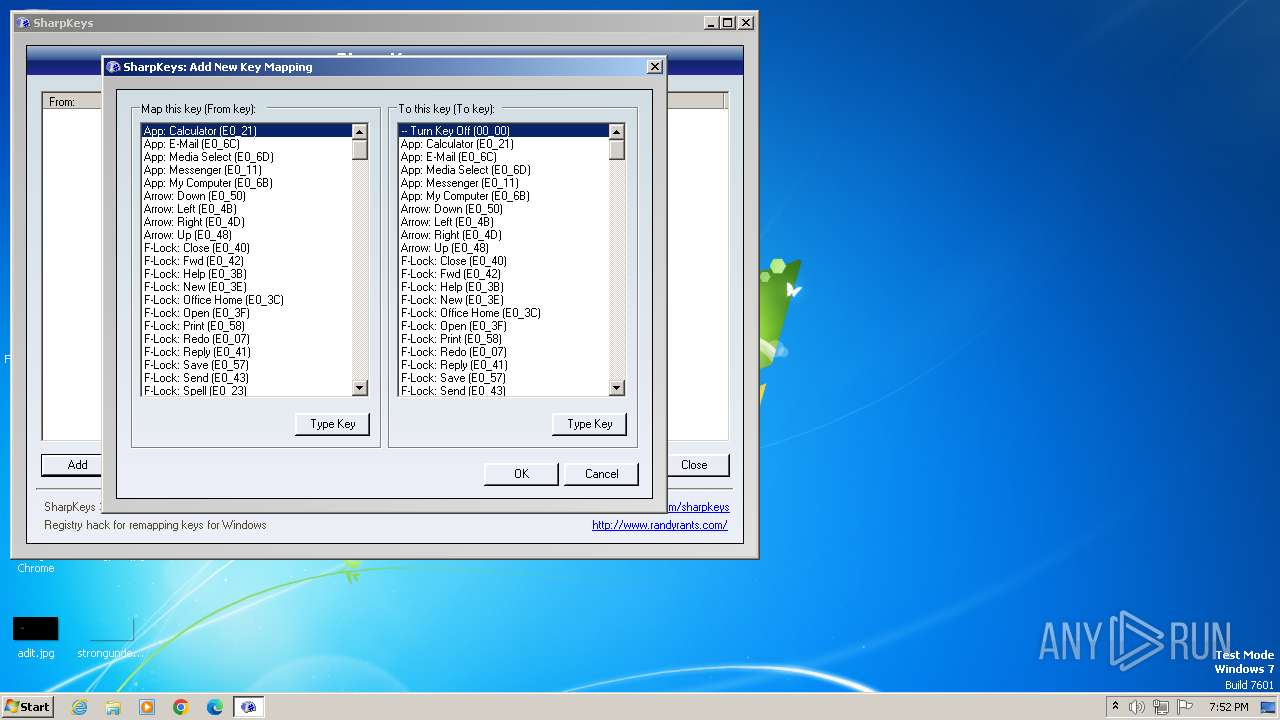Click the network tray icon

1161,707
